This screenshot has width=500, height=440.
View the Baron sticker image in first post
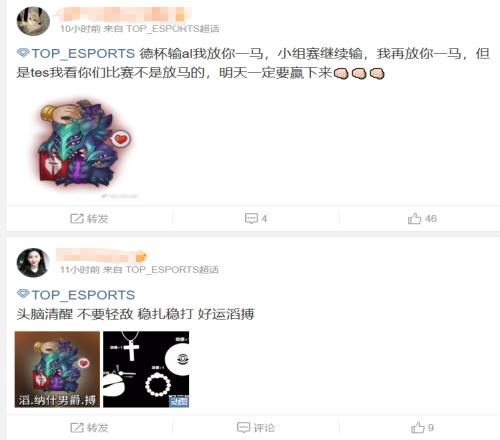tap(83, 143)
